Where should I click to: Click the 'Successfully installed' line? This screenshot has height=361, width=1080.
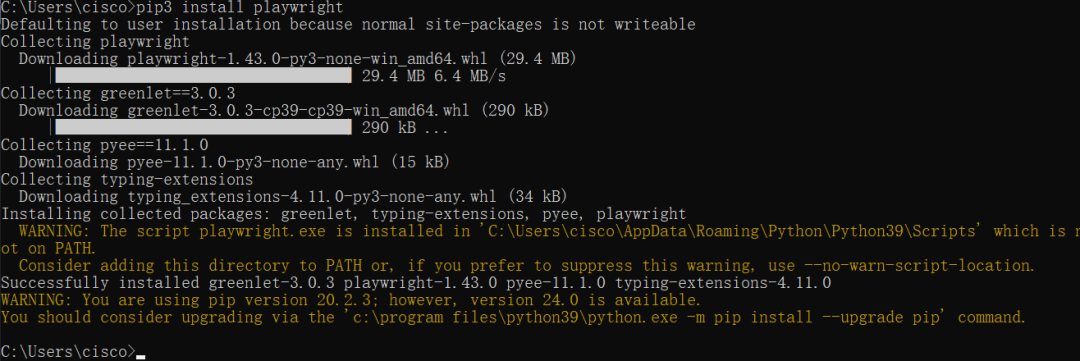click(416, 282)
